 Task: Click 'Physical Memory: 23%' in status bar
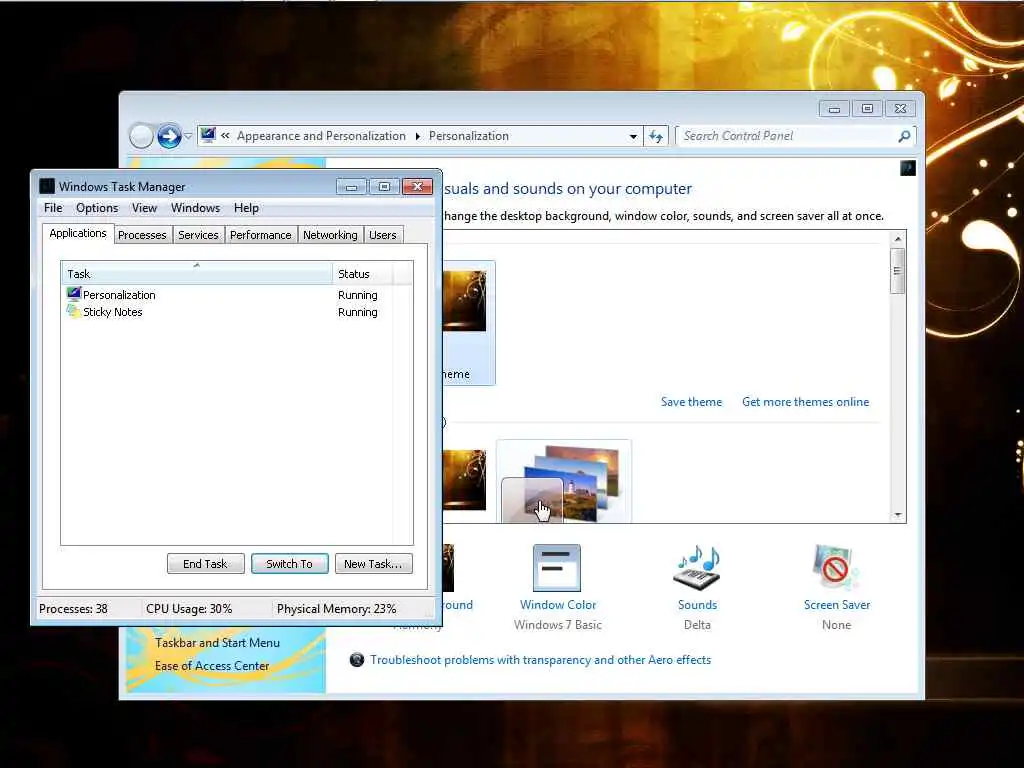[x=336, y=609]
